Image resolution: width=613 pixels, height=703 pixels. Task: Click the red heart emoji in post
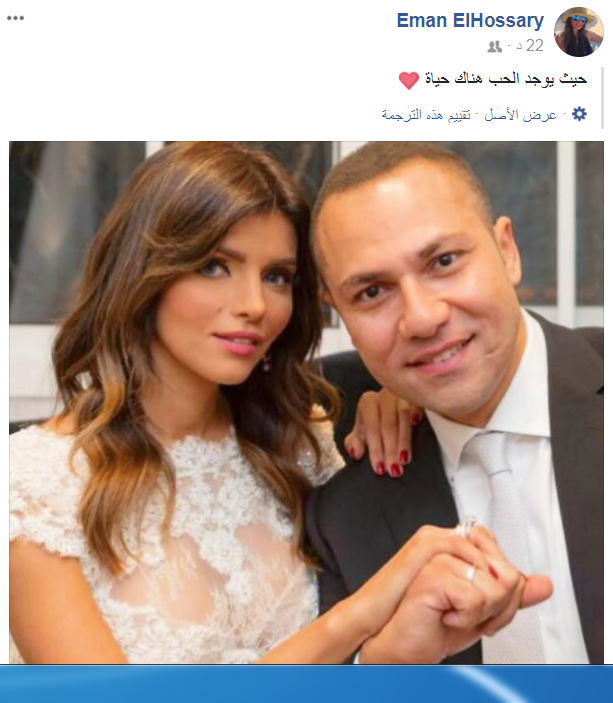(409, 81)
